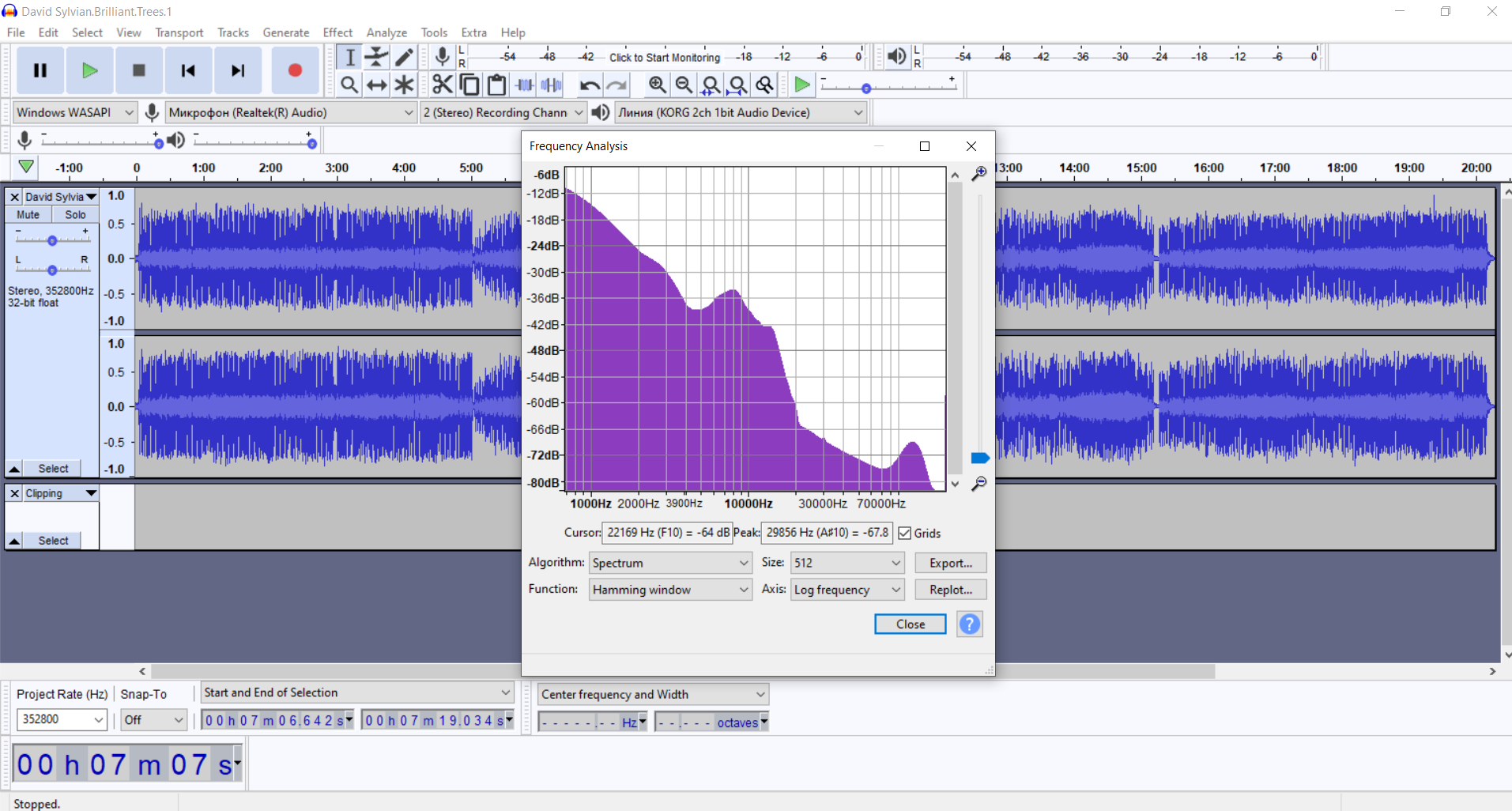Adjust the David Sylvian track gain slider
The image size is (1512, 811).
[x=52, y=240]
